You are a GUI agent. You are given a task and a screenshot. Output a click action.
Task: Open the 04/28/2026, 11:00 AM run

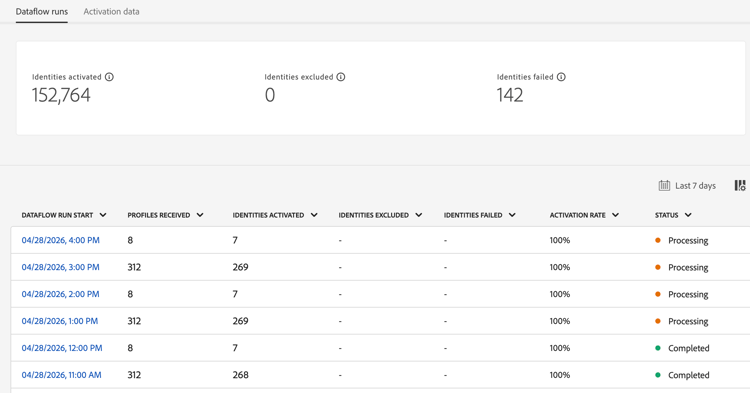coord(61,375)
